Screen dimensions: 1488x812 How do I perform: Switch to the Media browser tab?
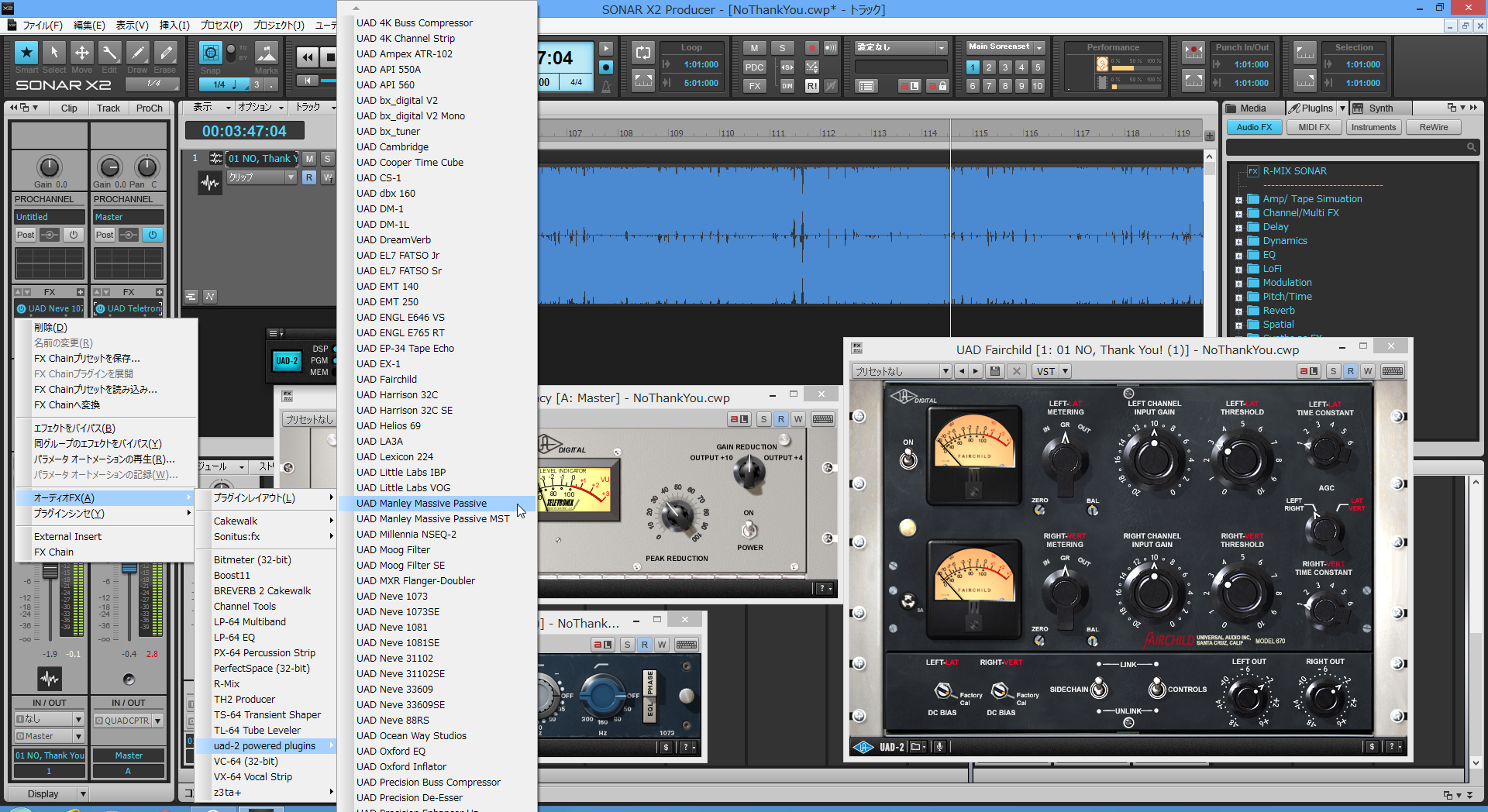click(x=1253, y=108)
